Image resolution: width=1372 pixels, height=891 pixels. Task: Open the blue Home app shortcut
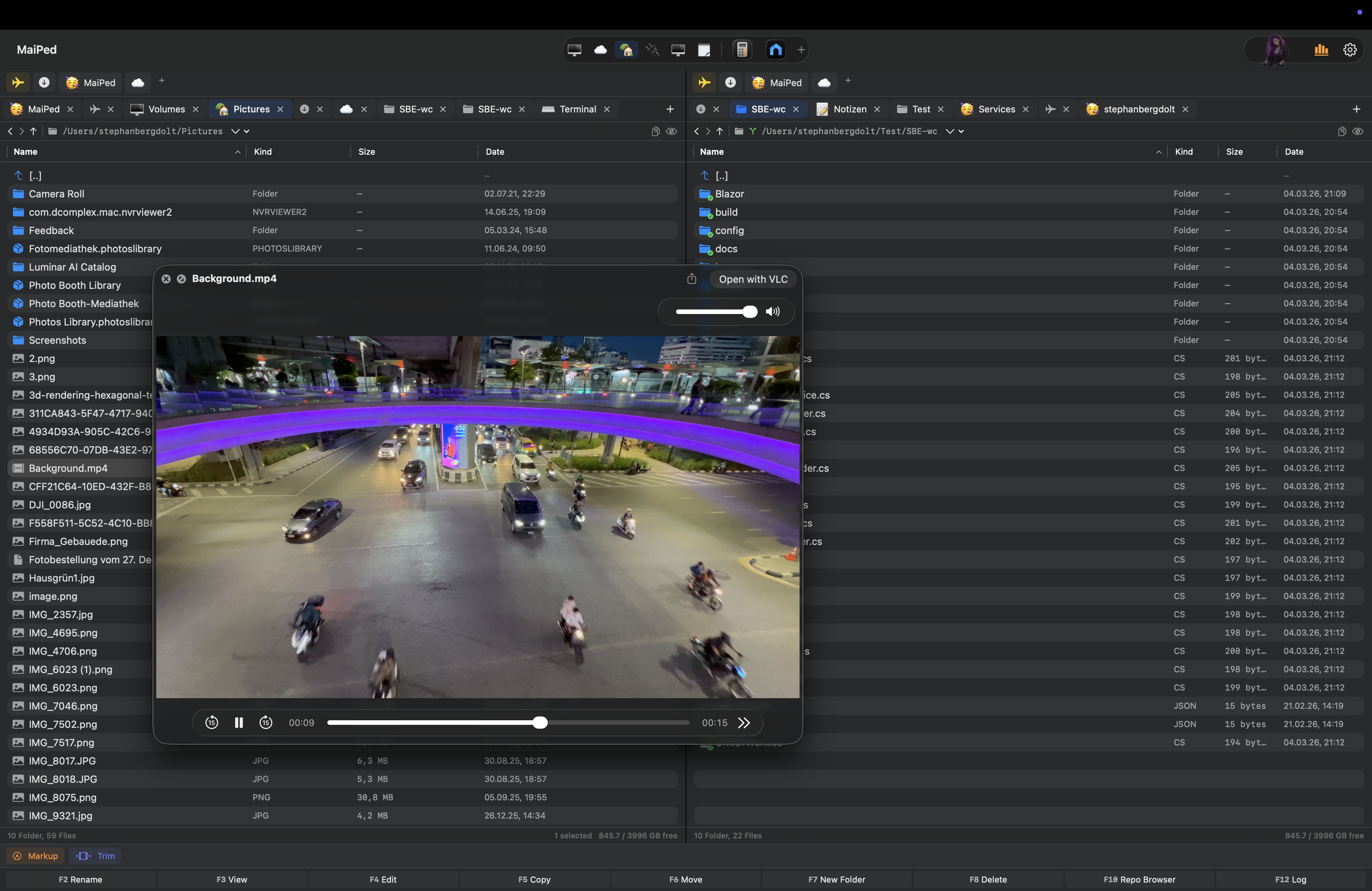coord(775,50)
